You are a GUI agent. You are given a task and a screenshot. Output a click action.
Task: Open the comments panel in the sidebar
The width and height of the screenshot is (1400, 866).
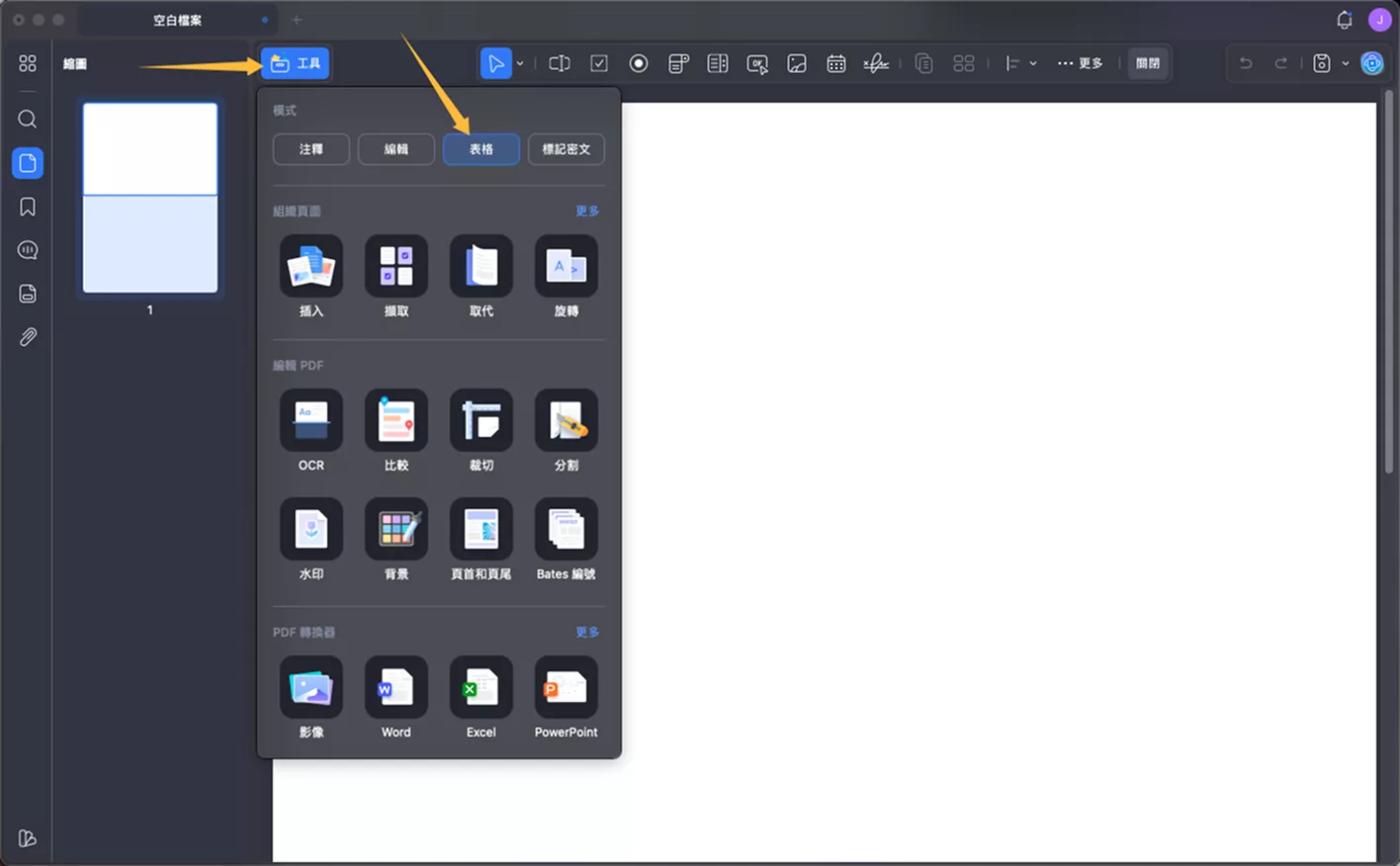click(28, 250)
